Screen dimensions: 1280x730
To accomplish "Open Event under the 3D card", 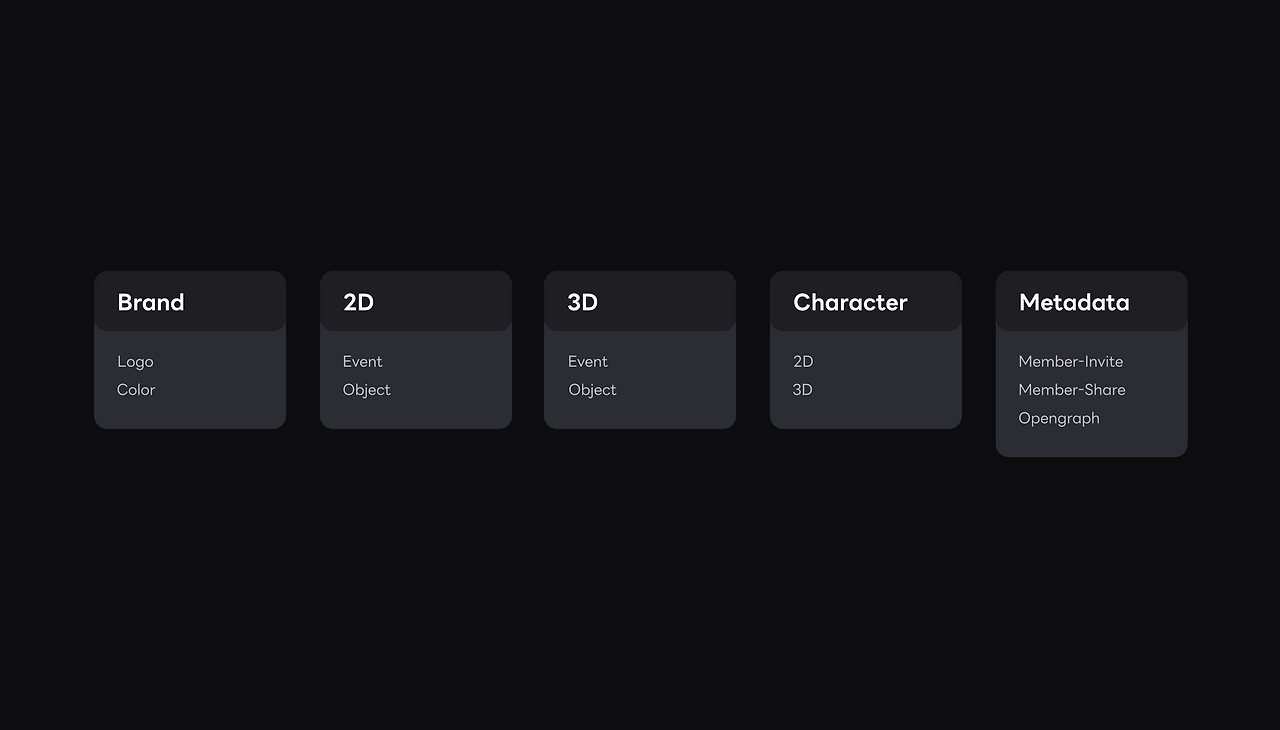I will (588, 361).
